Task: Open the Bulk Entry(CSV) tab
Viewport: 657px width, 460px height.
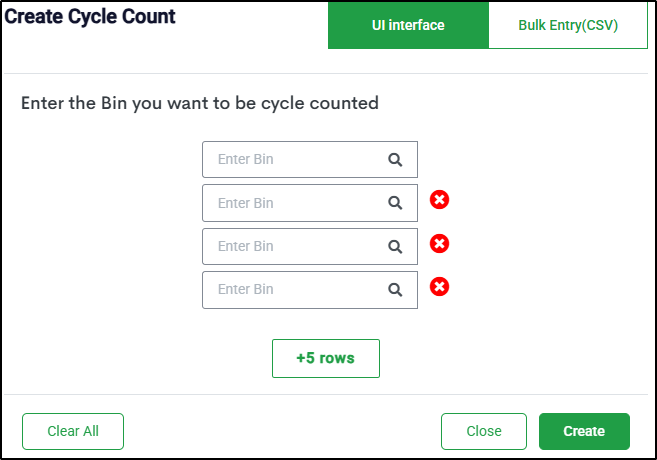Action: point(568,25)
